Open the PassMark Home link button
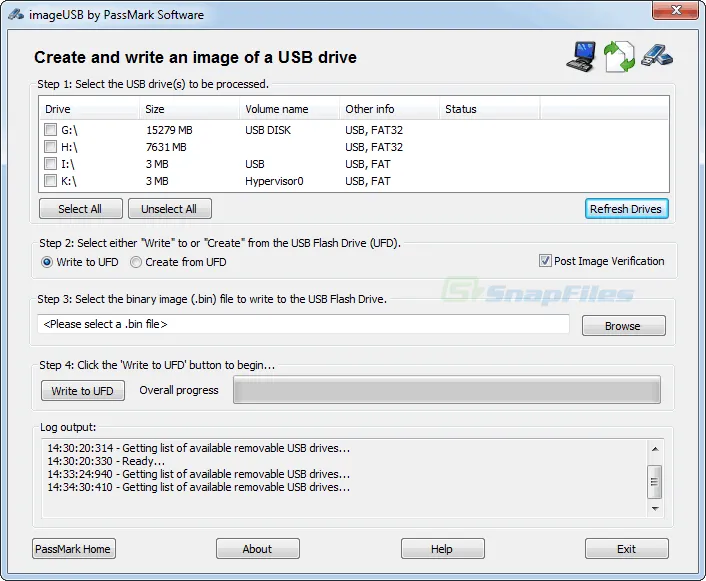Image resolution: width=706 pixels, height=581 pixels. coord(74,549)
